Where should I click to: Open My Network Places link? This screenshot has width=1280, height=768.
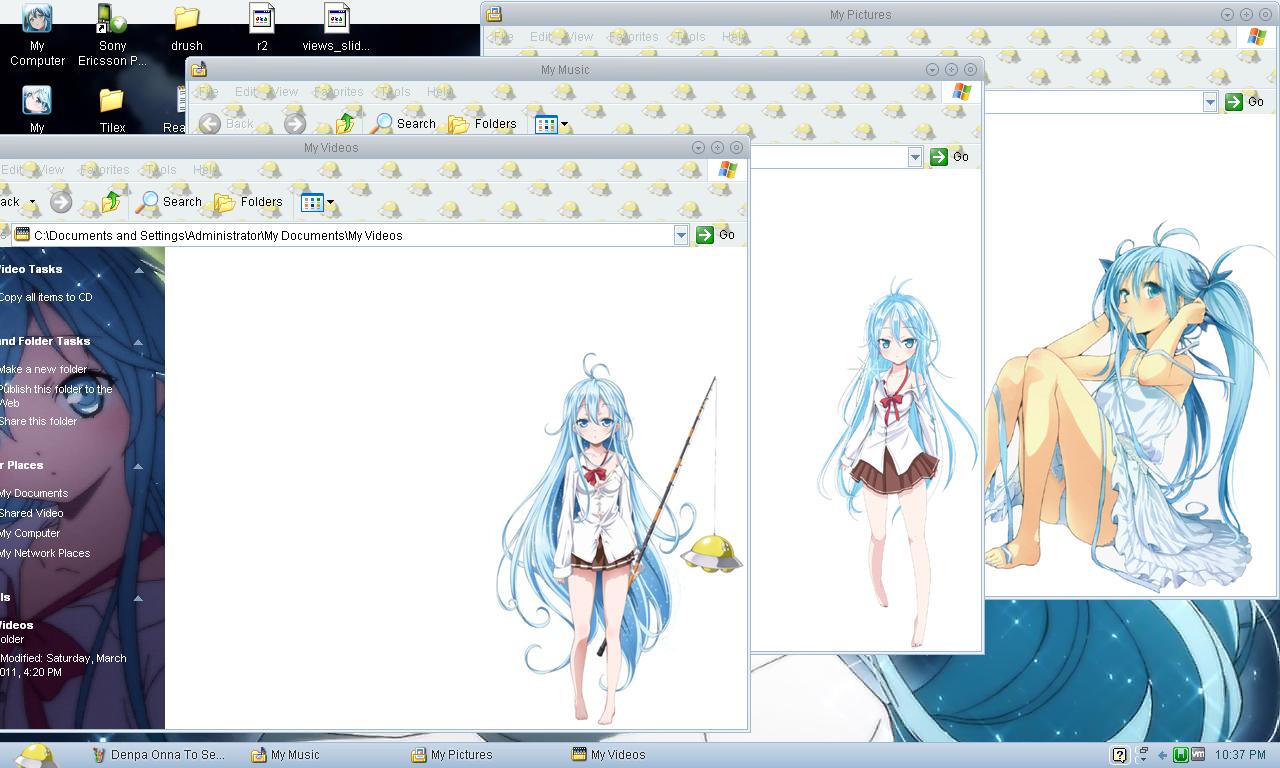coord(45,553)
